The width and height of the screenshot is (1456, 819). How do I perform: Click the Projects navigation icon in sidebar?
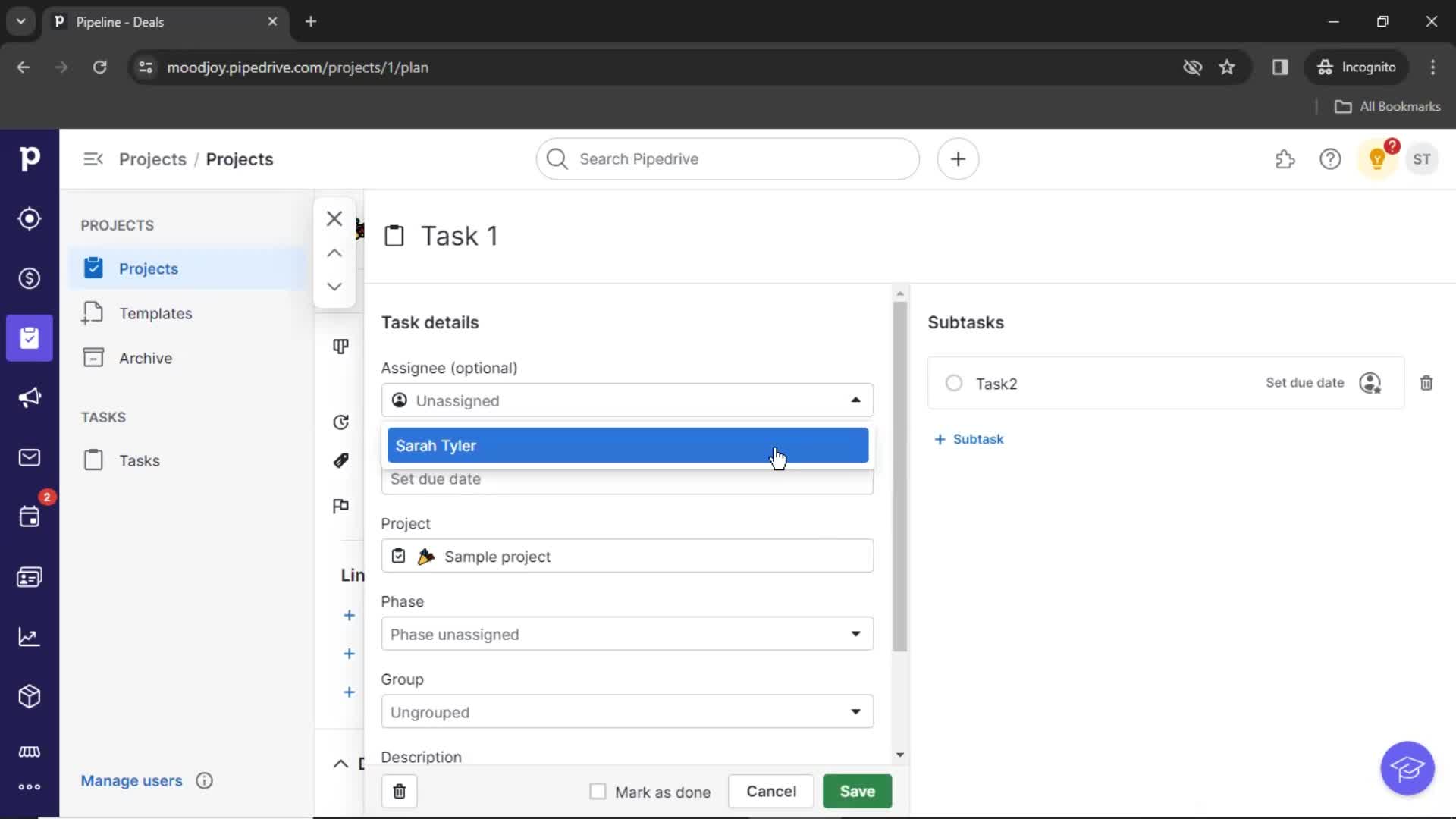(29, 338)
